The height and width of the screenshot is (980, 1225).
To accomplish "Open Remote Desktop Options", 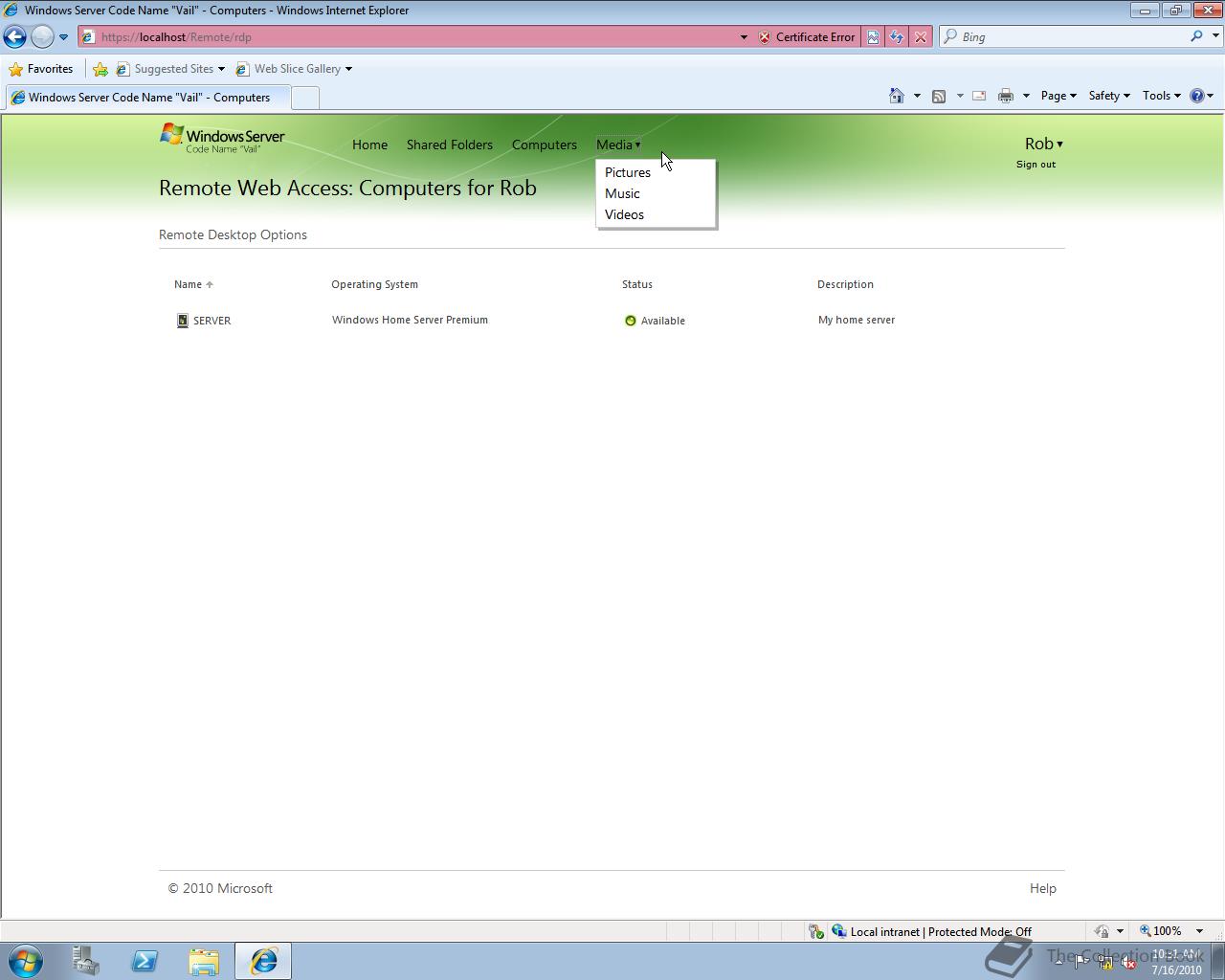I will (233, 234).
